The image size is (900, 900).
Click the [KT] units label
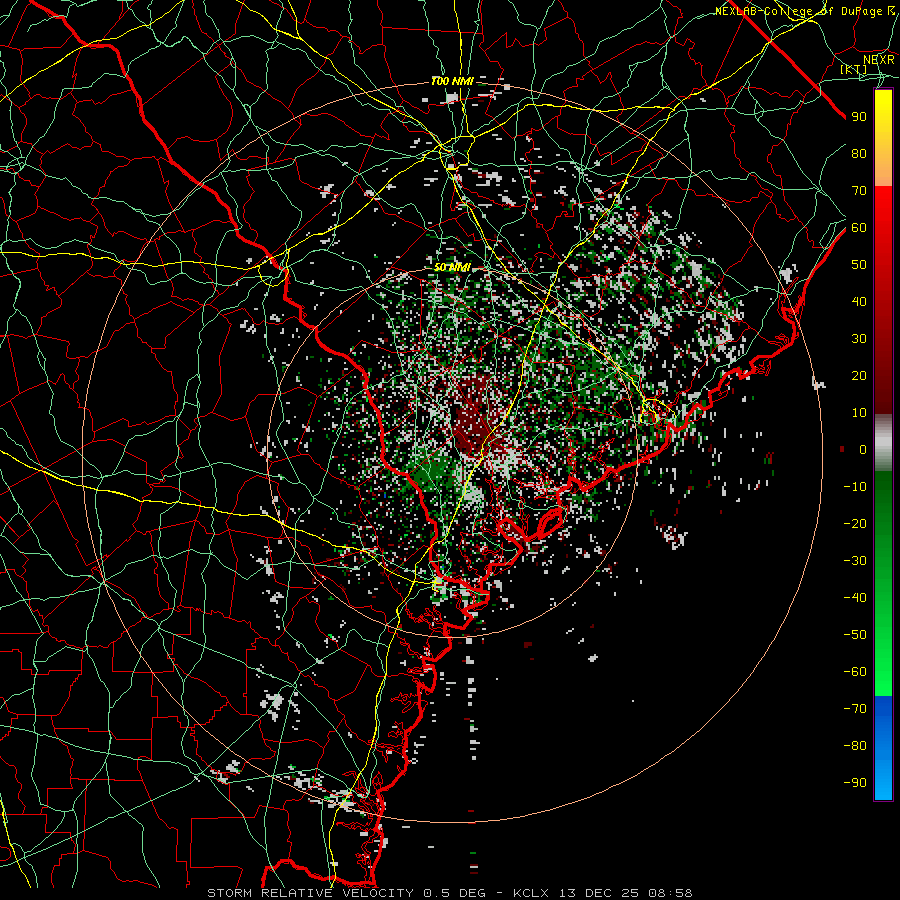pyautogui.click(x=854, y=69)
